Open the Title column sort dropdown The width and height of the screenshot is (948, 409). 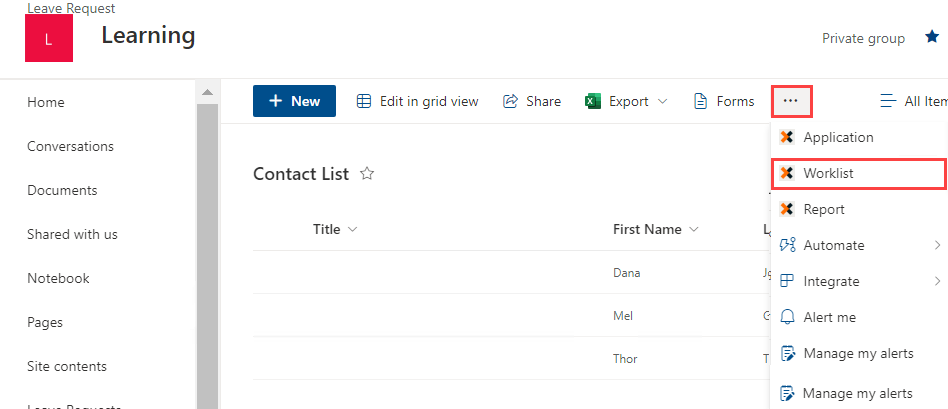pos(352,229)
